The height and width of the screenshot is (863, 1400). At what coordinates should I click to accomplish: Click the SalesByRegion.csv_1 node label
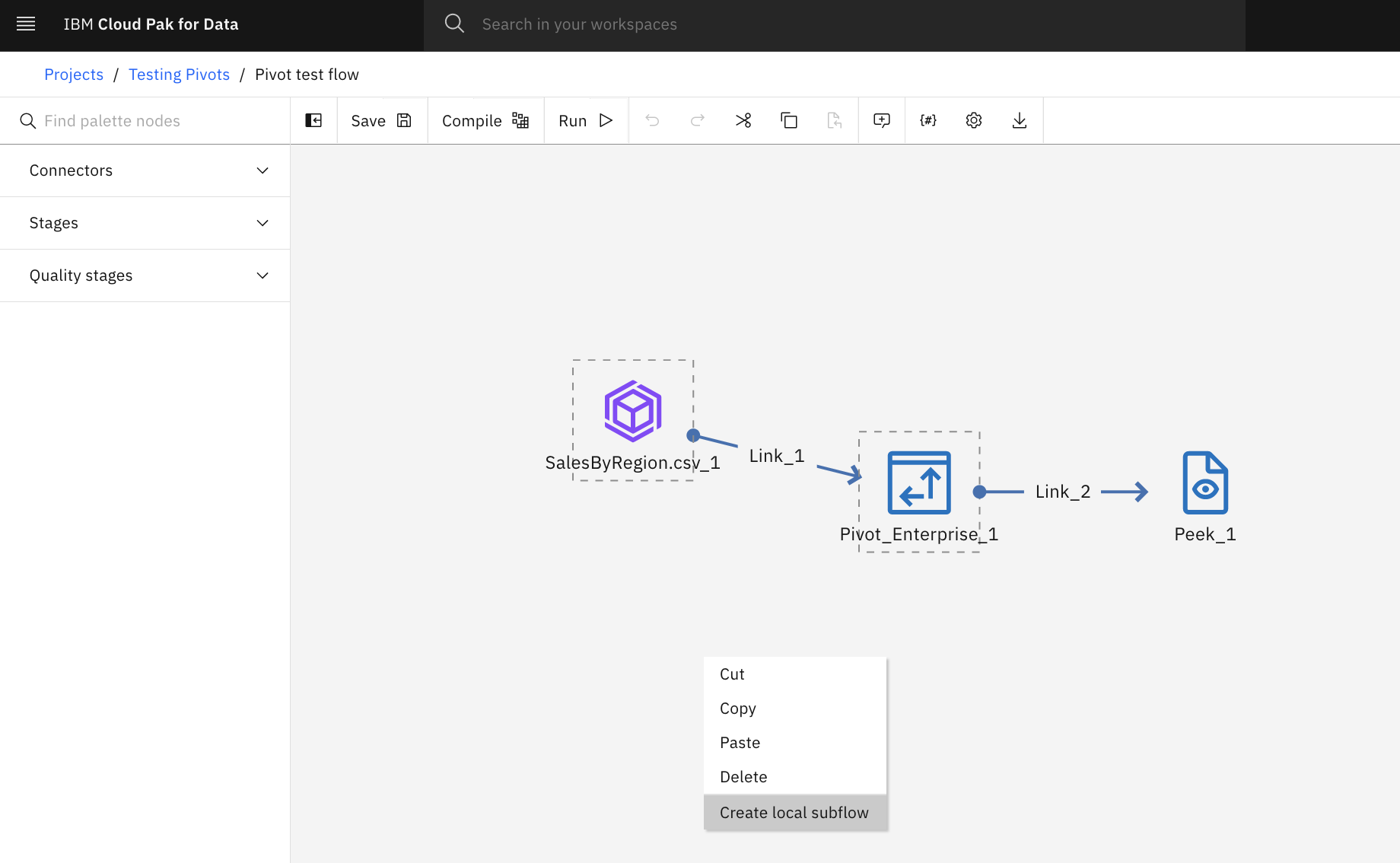pos(632,463)
